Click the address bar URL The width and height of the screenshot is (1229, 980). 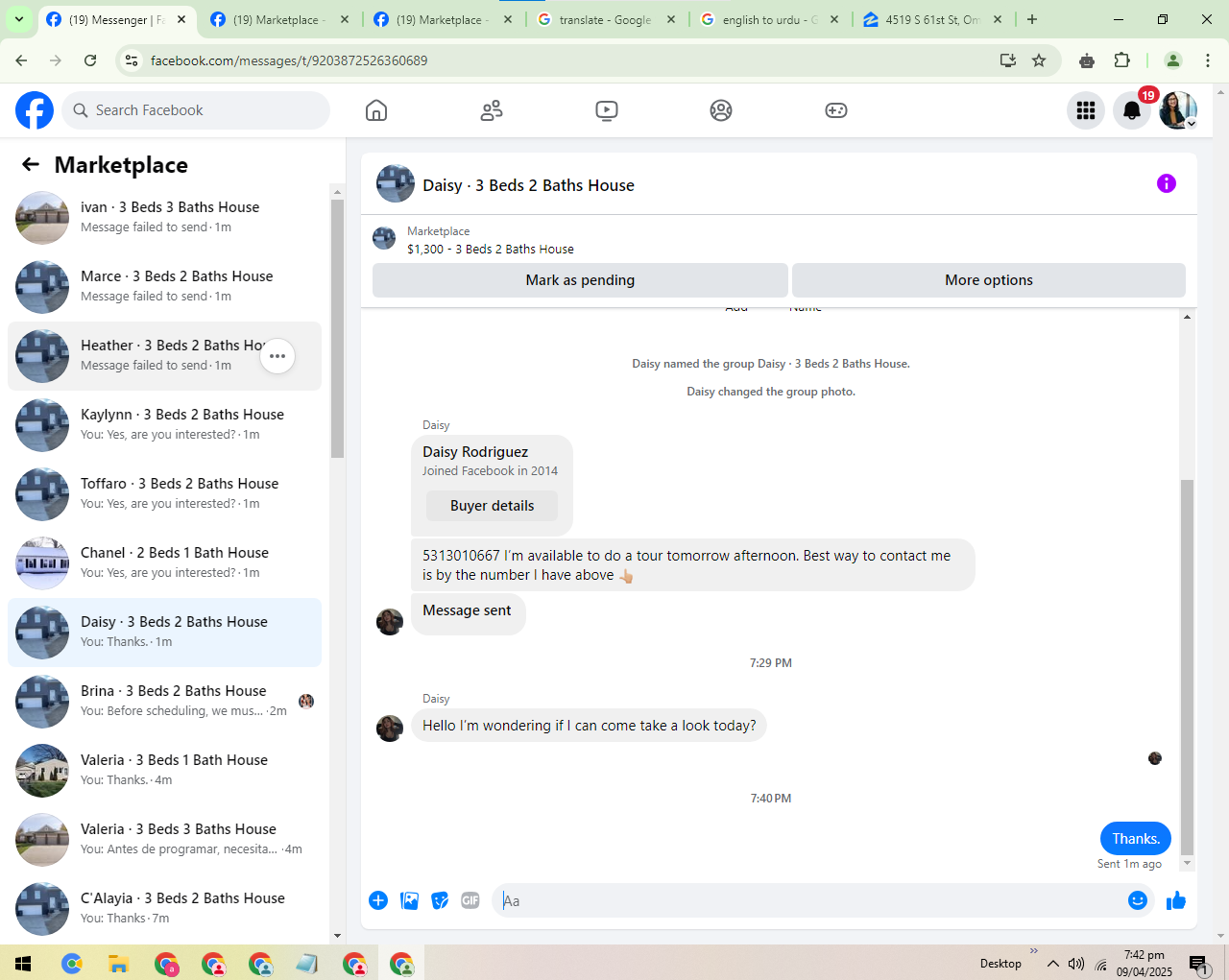289,60
